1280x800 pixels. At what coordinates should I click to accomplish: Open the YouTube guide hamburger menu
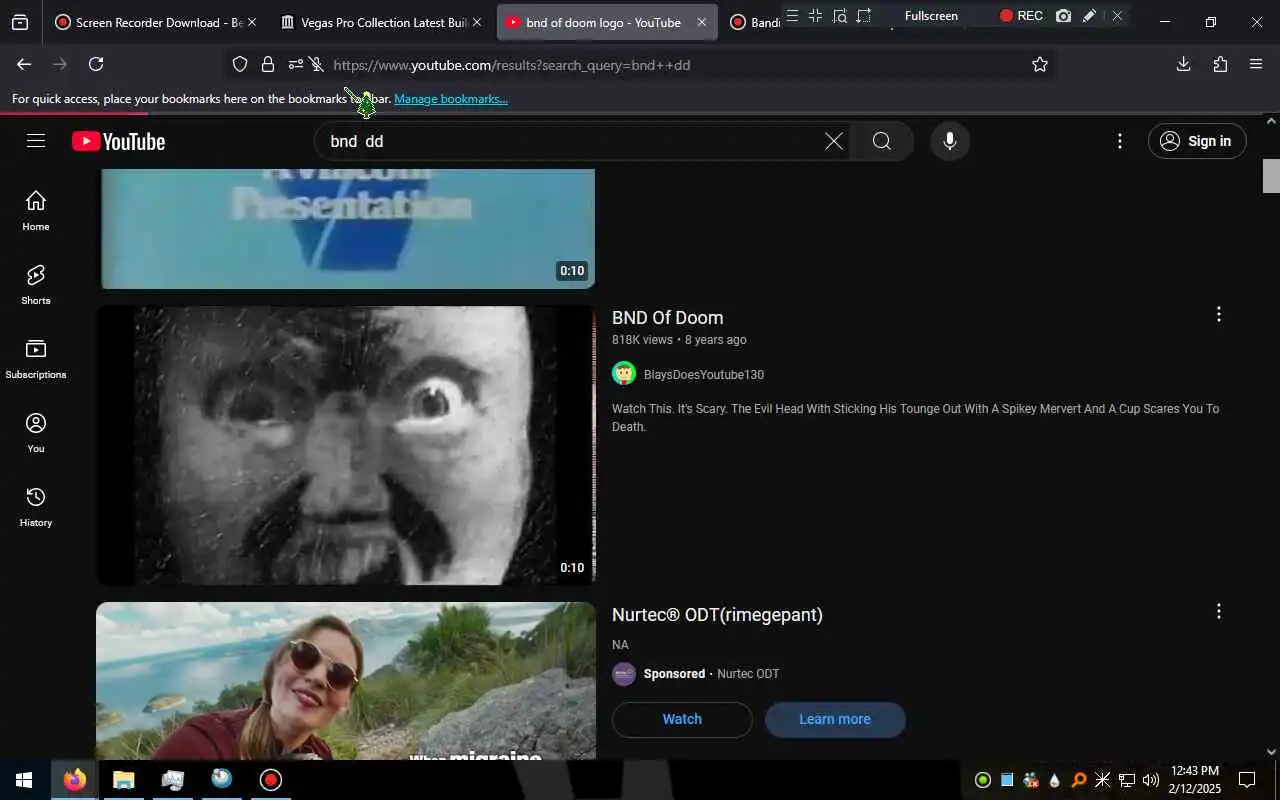(x=36, y=141)
